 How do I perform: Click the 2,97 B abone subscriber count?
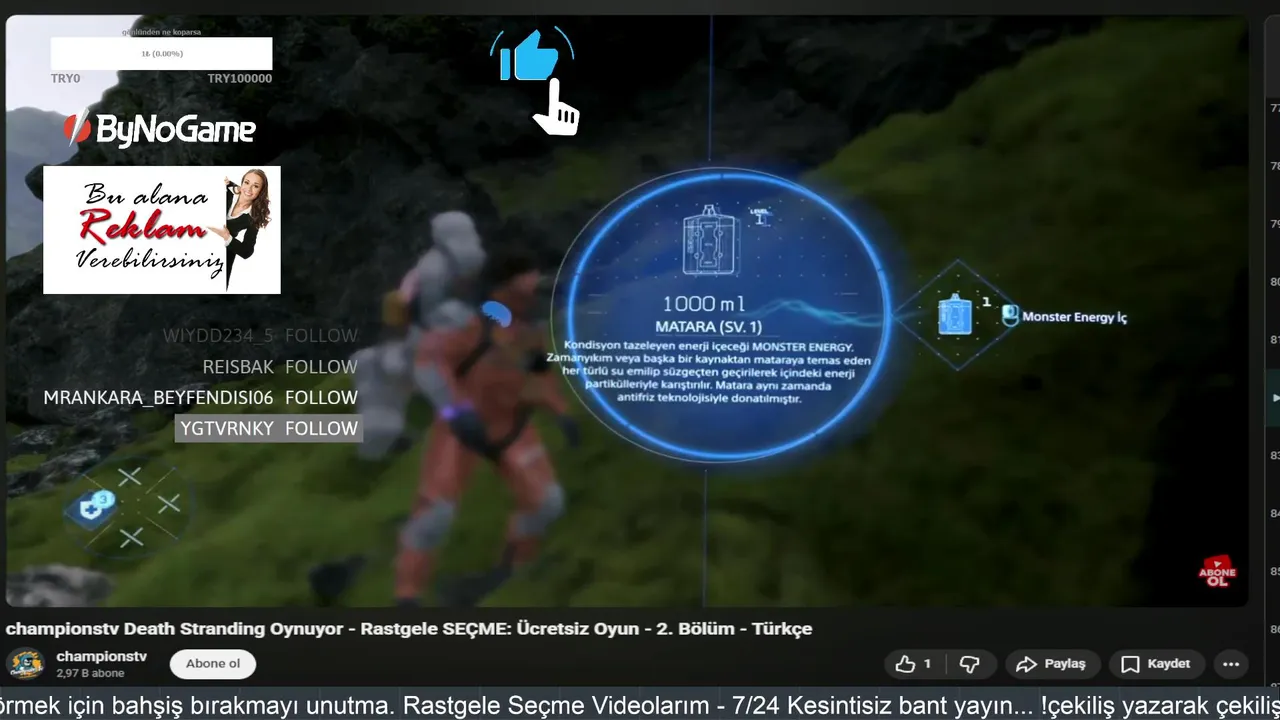click(91, 673)
